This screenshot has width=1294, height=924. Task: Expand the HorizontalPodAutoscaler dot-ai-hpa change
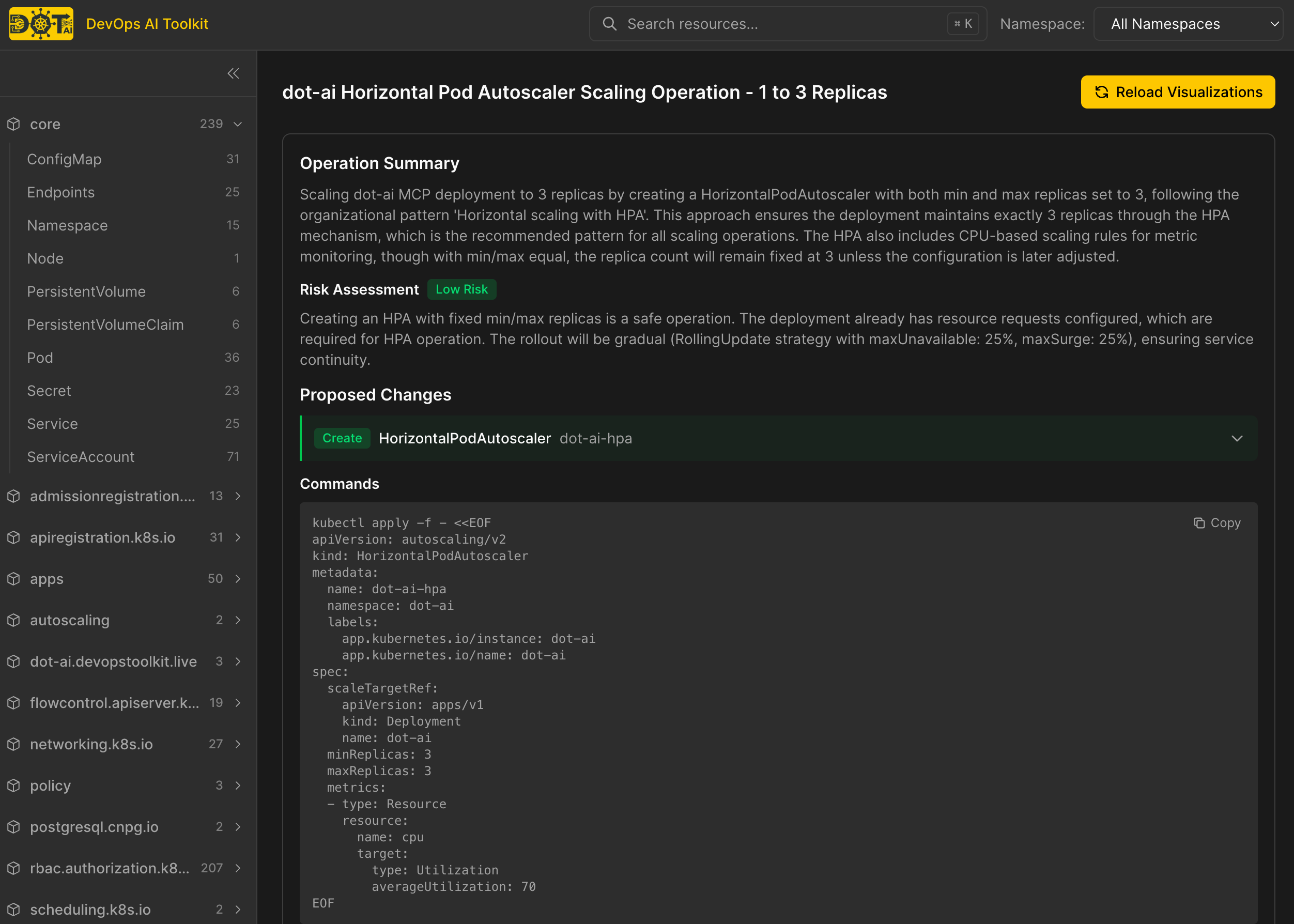(1237, 438)
